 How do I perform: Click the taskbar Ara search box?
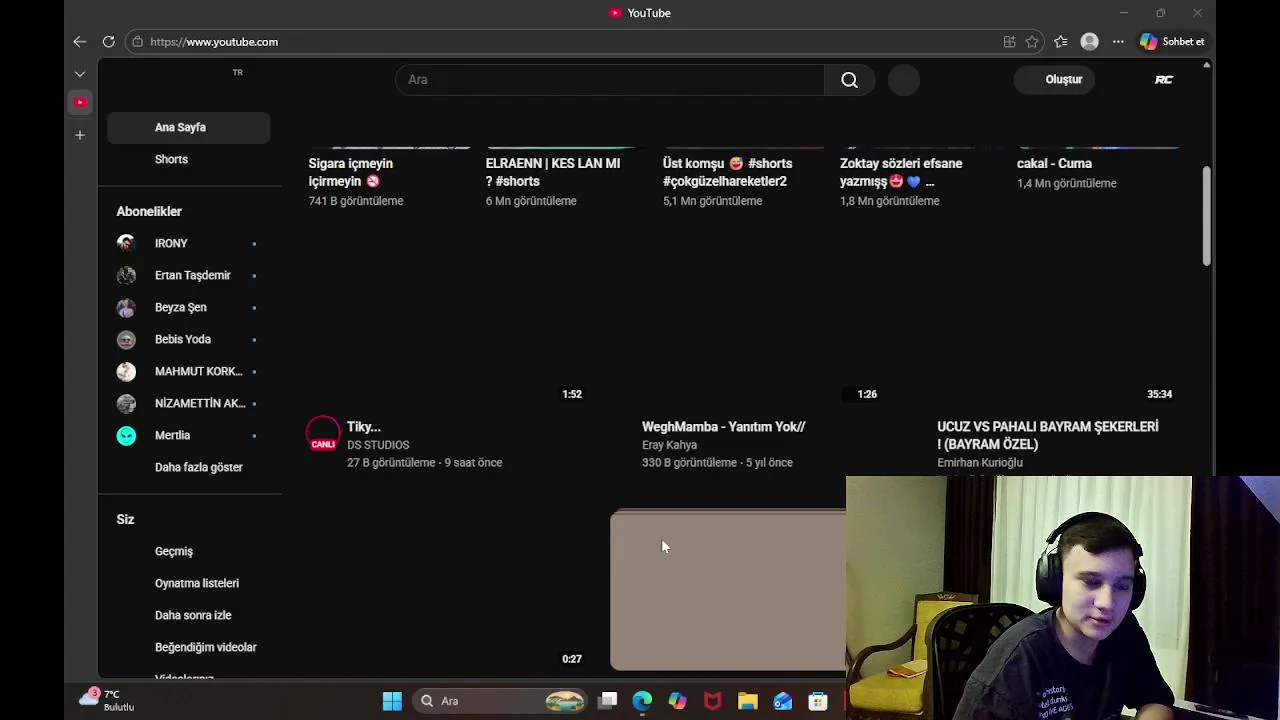point(500,701)
